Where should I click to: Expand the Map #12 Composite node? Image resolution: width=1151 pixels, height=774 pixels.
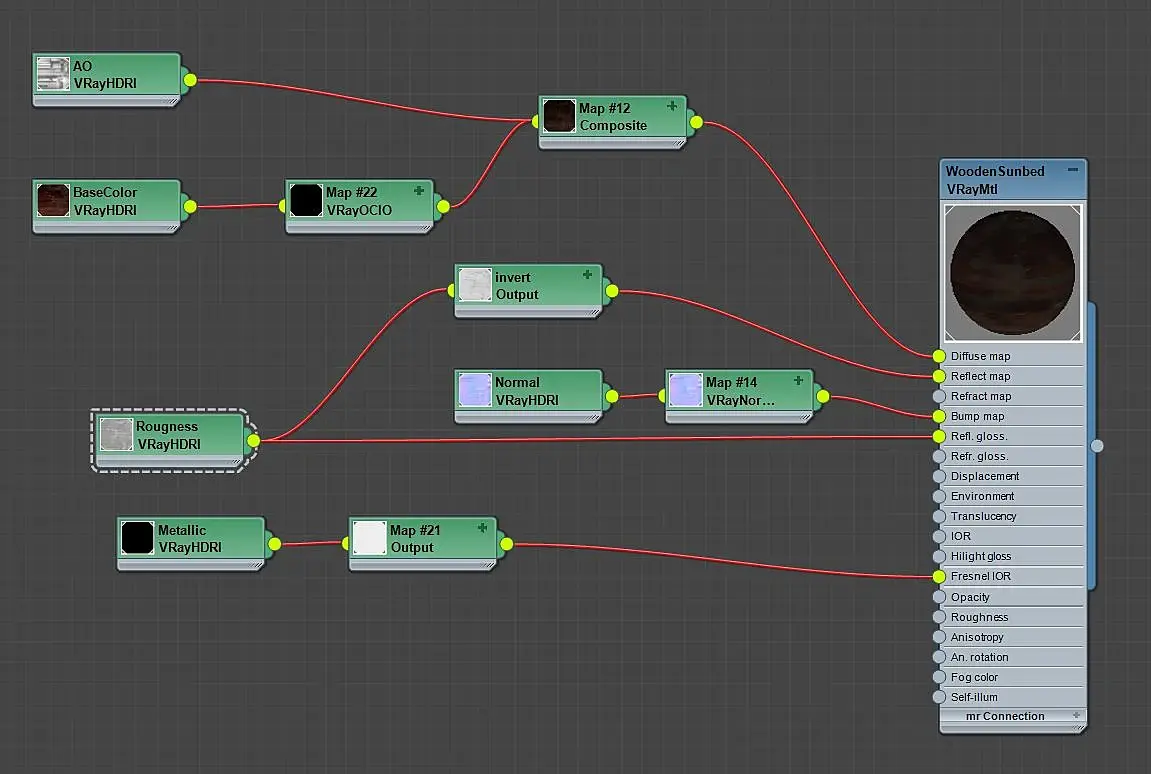point(672,106)
